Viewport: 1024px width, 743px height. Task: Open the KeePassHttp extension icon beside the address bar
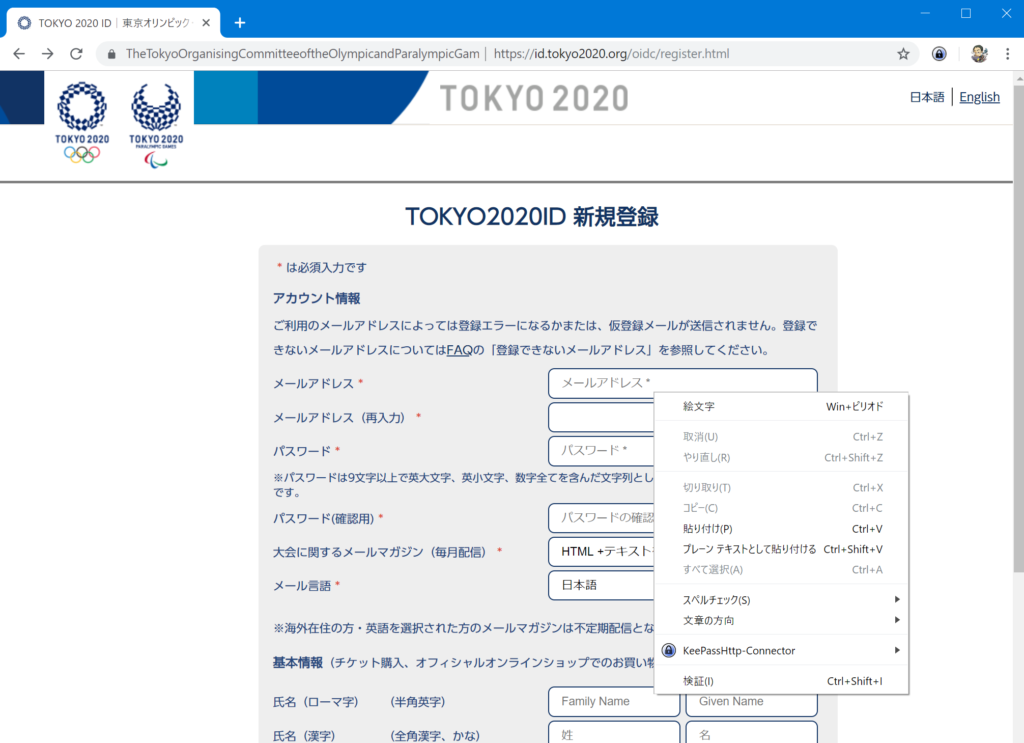tap(937, 55)
